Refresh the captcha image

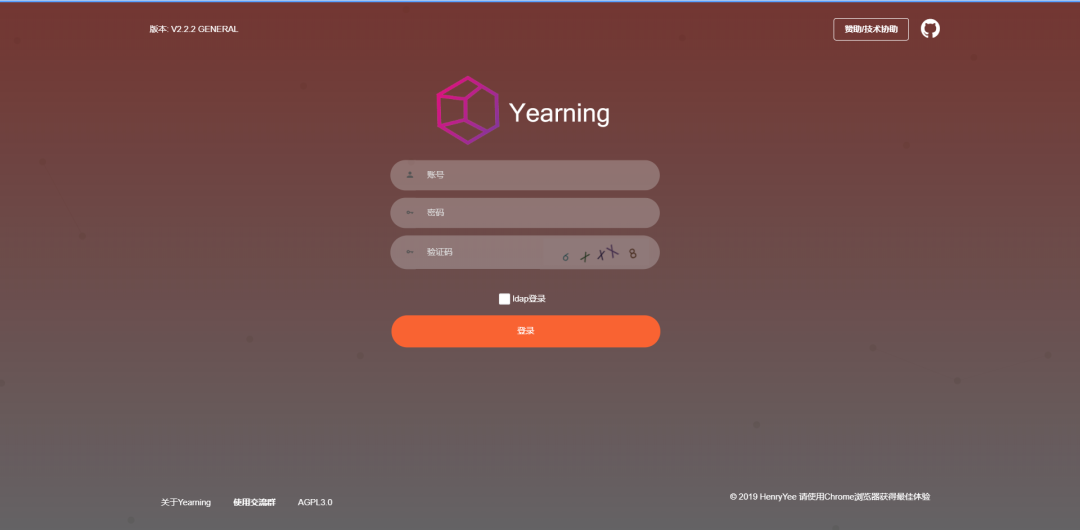tap(596, 254)
